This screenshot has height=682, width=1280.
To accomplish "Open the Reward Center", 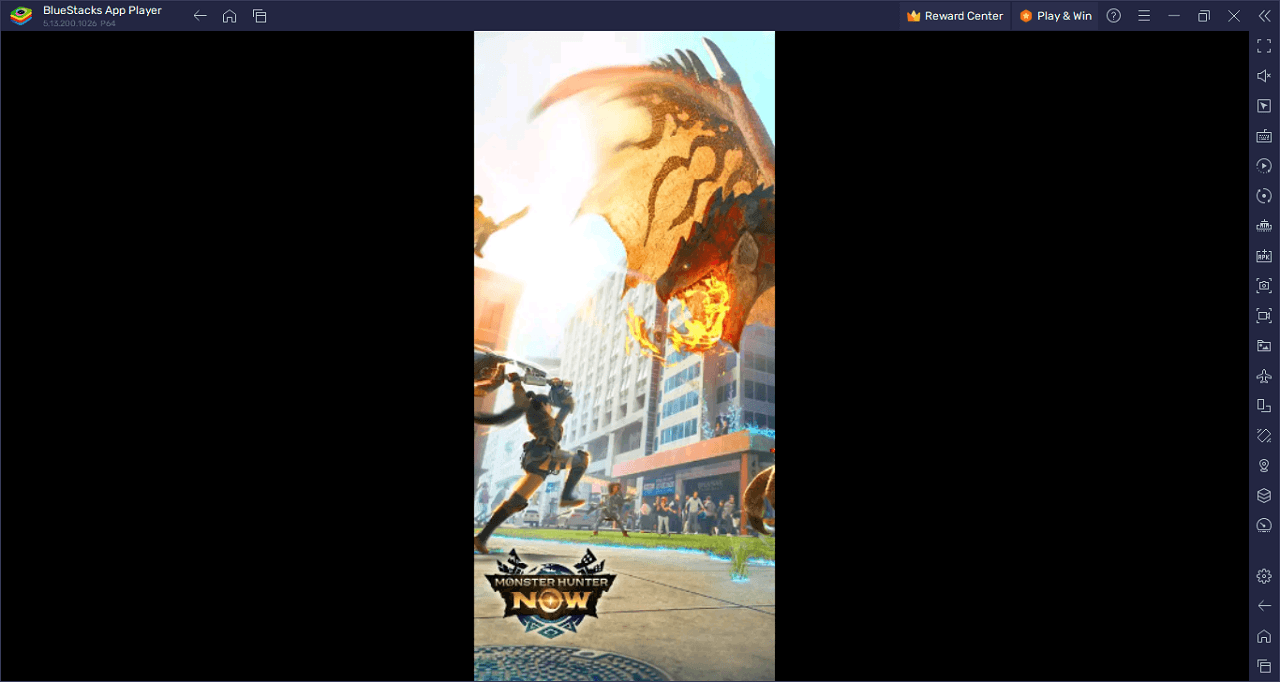I will point(955,16).
